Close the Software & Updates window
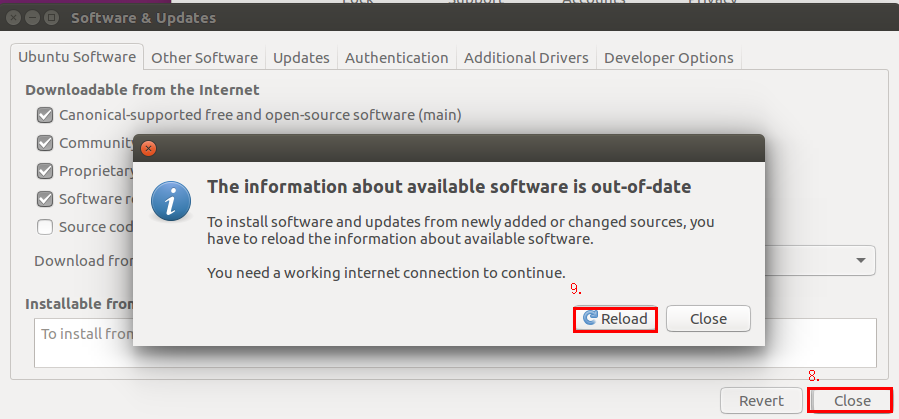 point(850,400)
